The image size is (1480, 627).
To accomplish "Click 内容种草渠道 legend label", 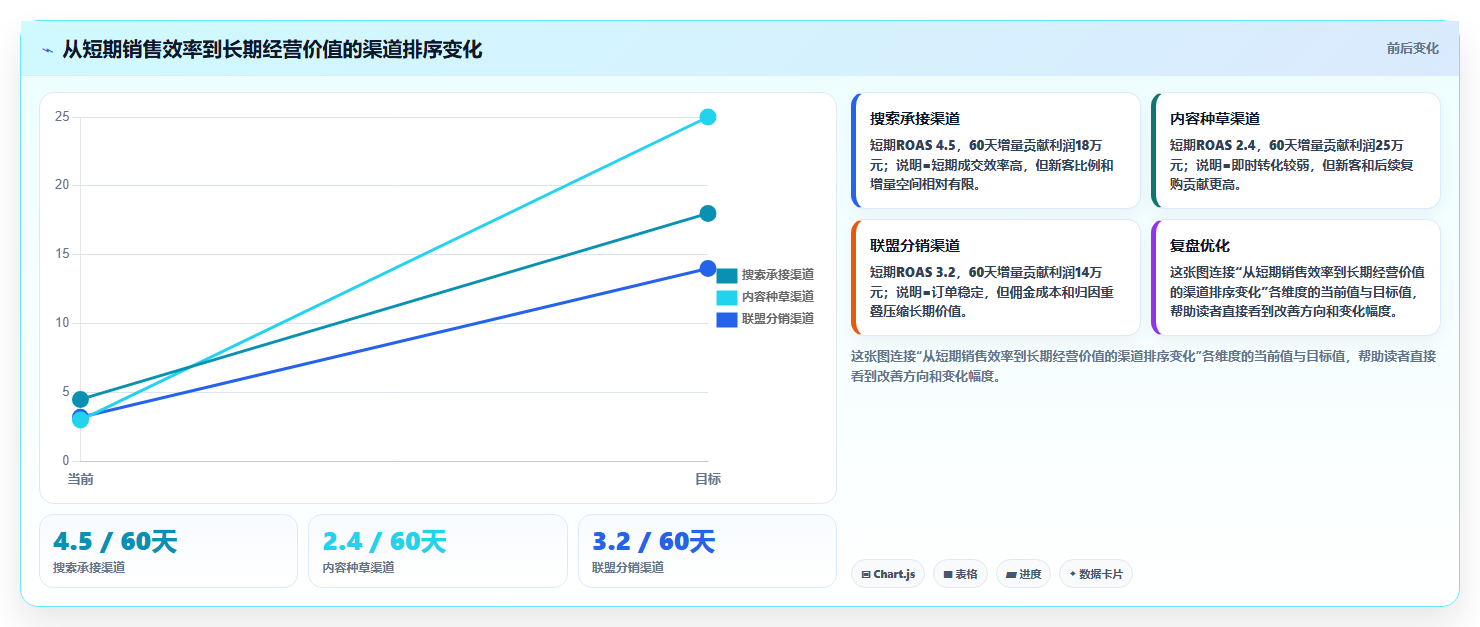I will (x=778, y=297).
